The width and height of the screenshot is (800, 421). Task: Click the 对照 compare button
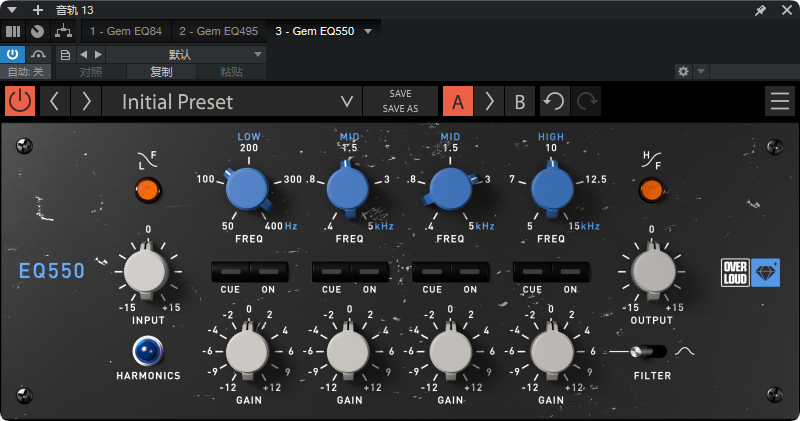click(x=91, y=72)
